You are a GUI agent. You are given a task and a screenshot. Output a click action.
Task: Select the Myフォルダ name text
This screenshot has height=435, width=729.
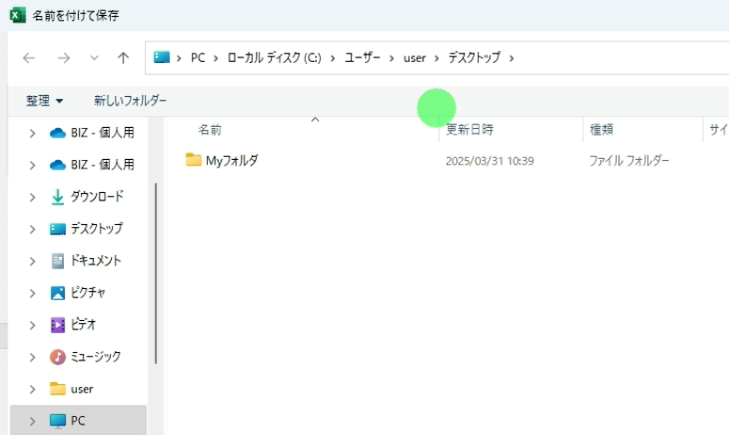pyautogui.click(x=232, y=161)
